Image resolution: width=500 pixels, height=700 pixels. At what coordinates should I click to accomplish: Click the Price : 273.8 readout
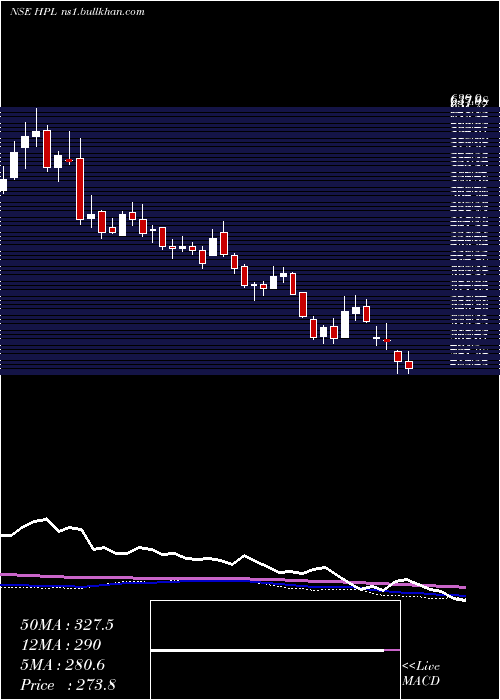[x=68, y=685]
